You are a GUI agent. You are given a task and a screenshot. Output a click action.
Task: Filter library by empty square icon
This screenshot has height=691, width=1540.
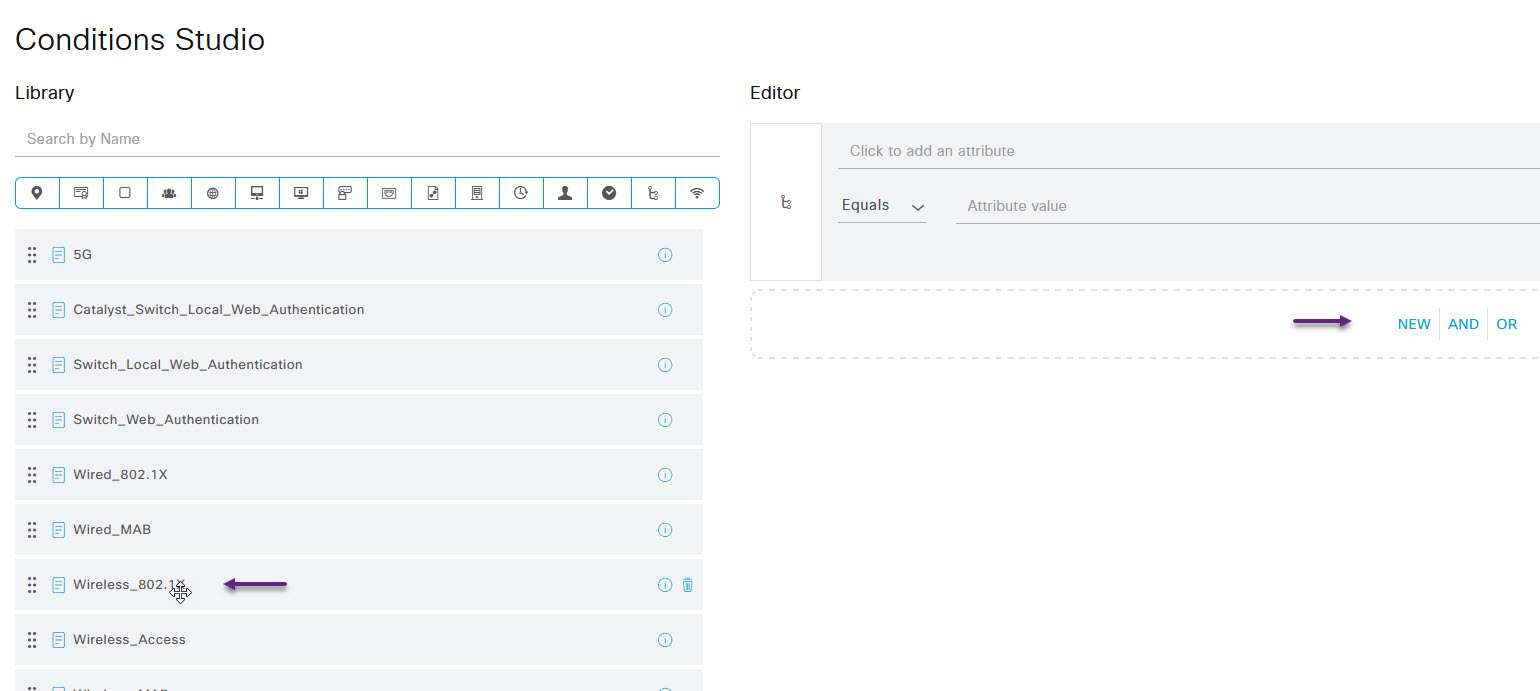point(125,193)
